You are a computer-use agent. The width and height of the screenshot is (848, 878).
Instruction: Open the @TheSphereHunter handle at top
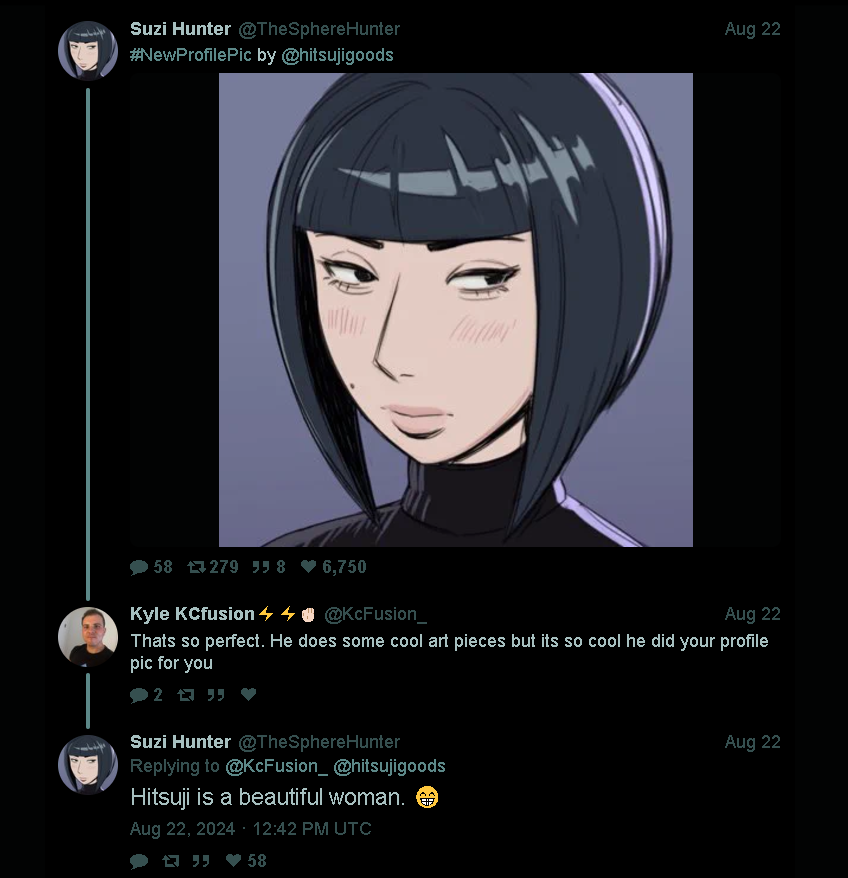coord(319,29)
